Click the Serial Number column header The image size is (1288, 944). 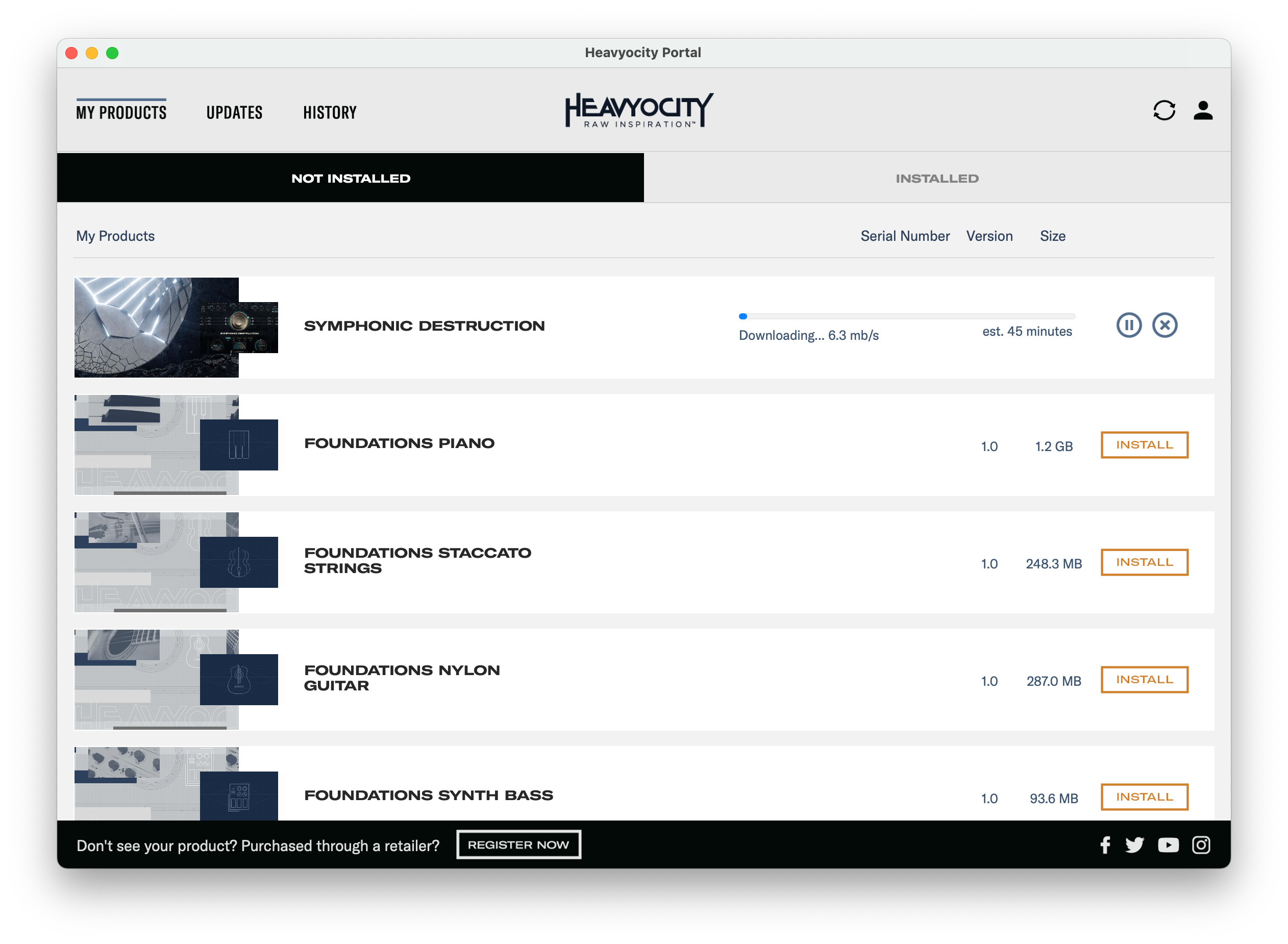pos(905,236)
